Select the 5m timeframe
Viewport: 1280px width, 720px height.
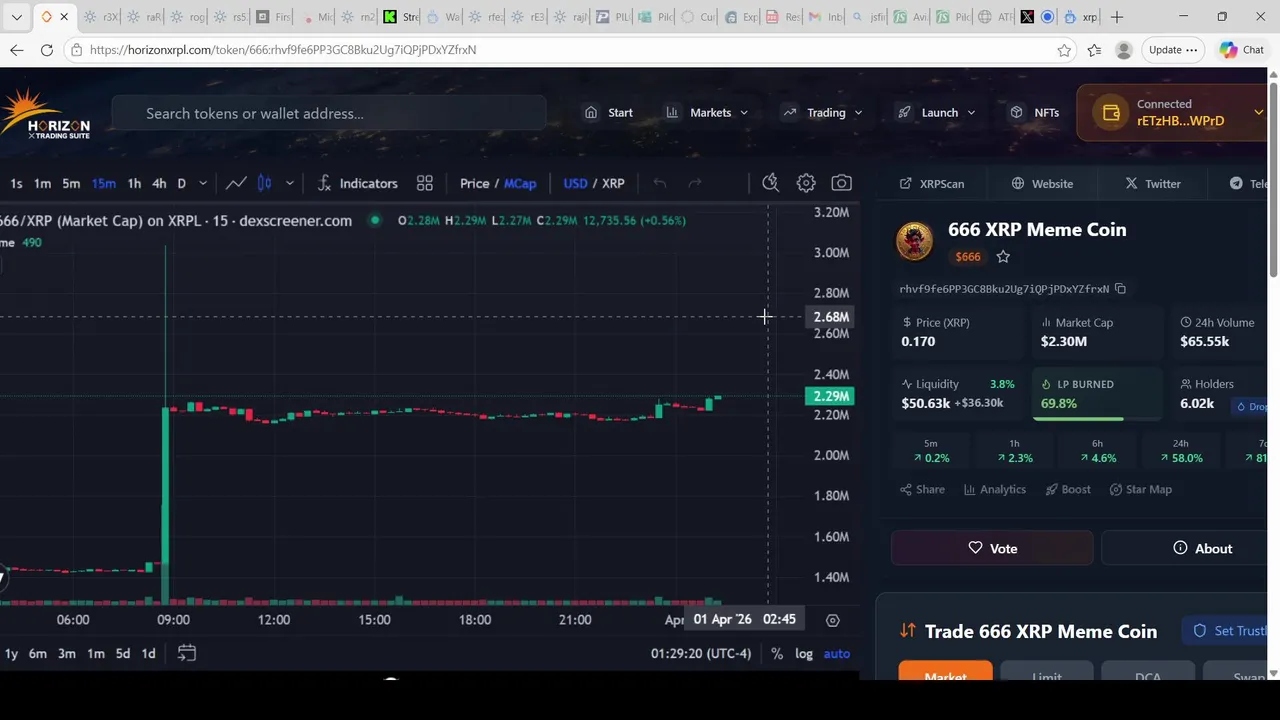click(x=71, y=183)
